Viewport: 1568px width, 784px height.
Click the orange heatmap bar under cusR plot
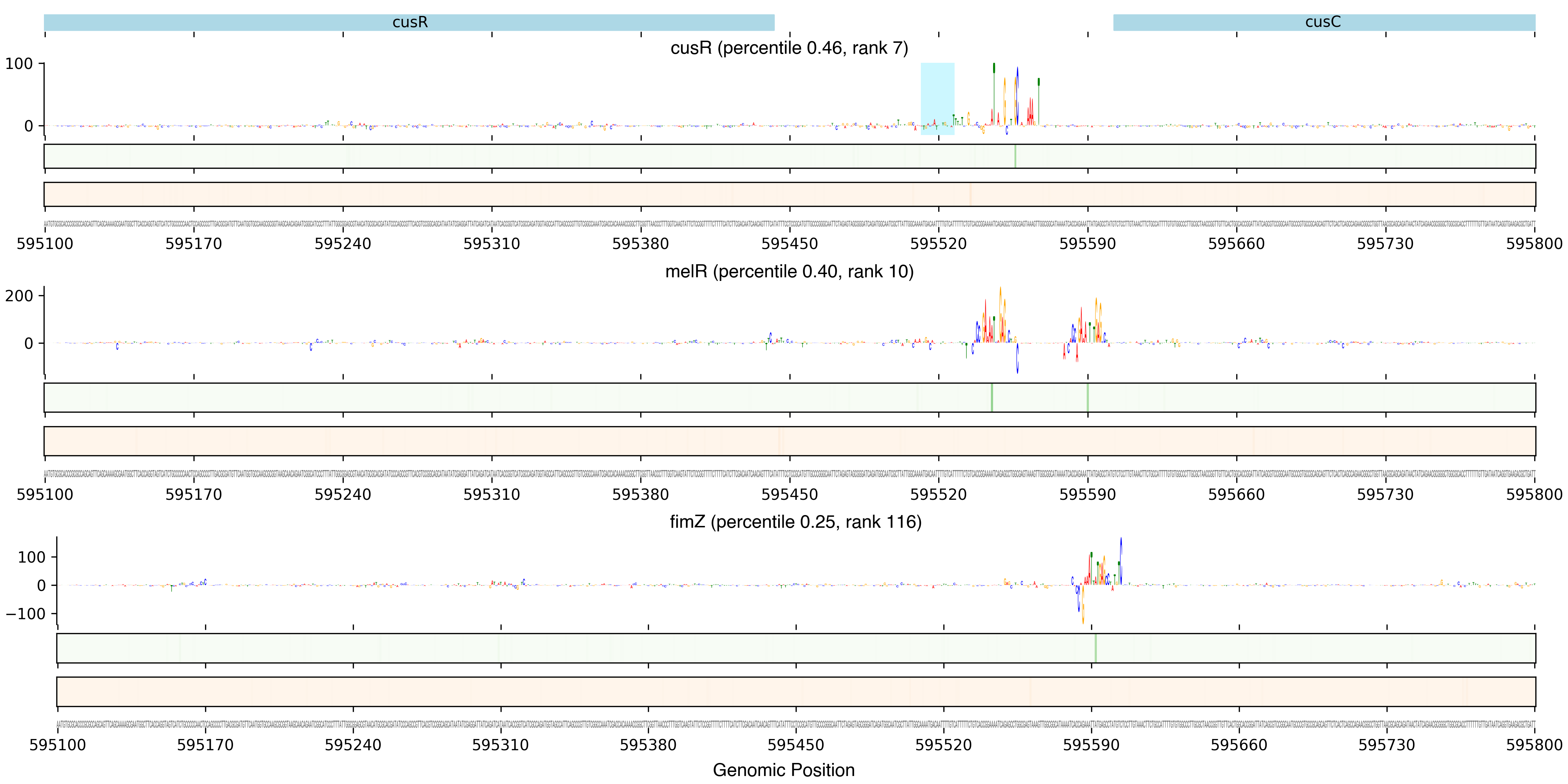click(x=789, y=194)
